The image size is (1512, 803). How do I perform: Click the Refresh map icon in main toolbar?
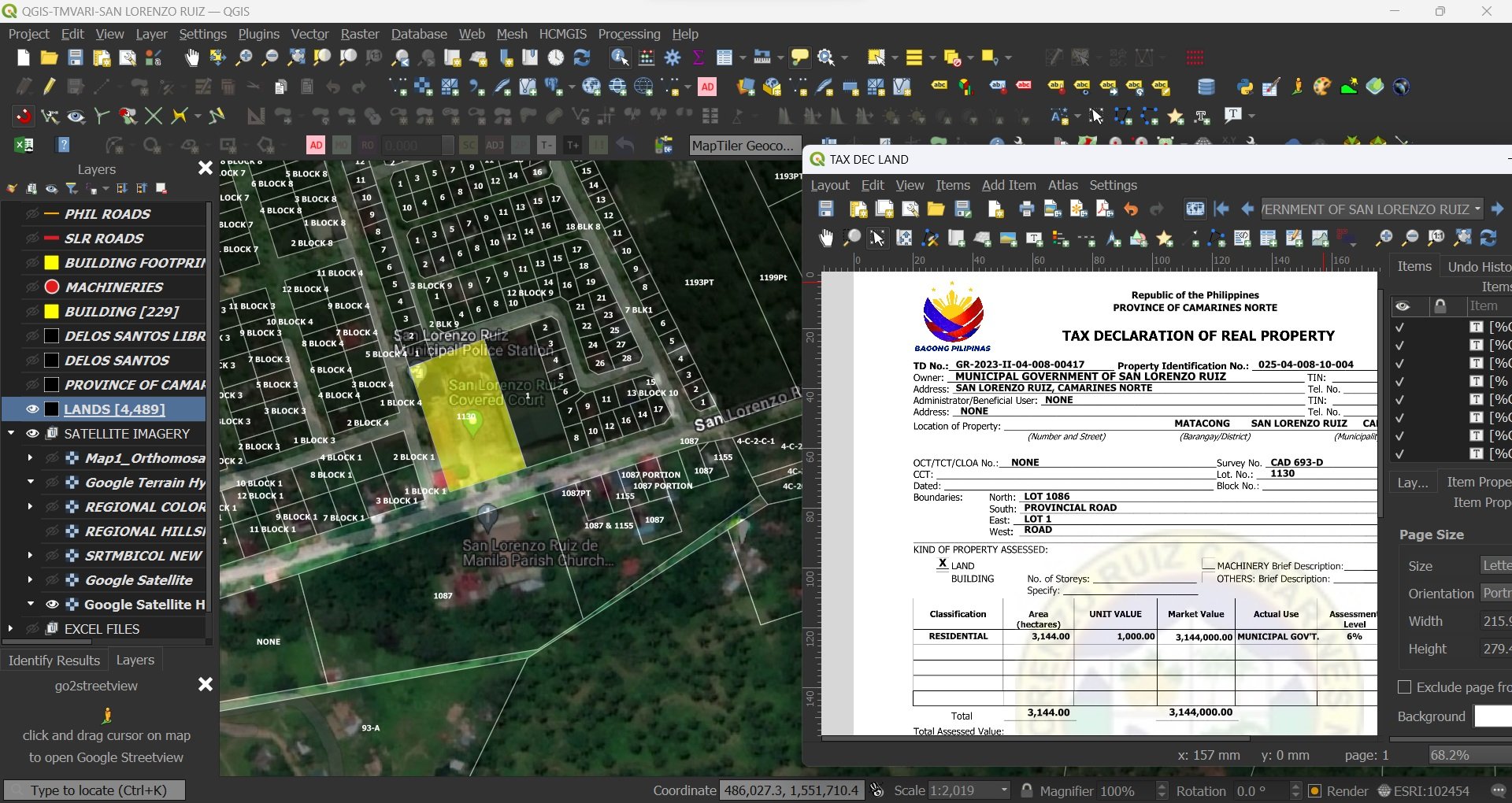pos(582,57)
